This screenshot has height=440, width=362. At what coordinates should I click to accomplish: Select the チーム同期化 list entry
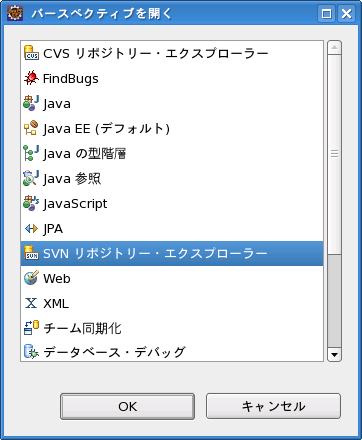172,328
